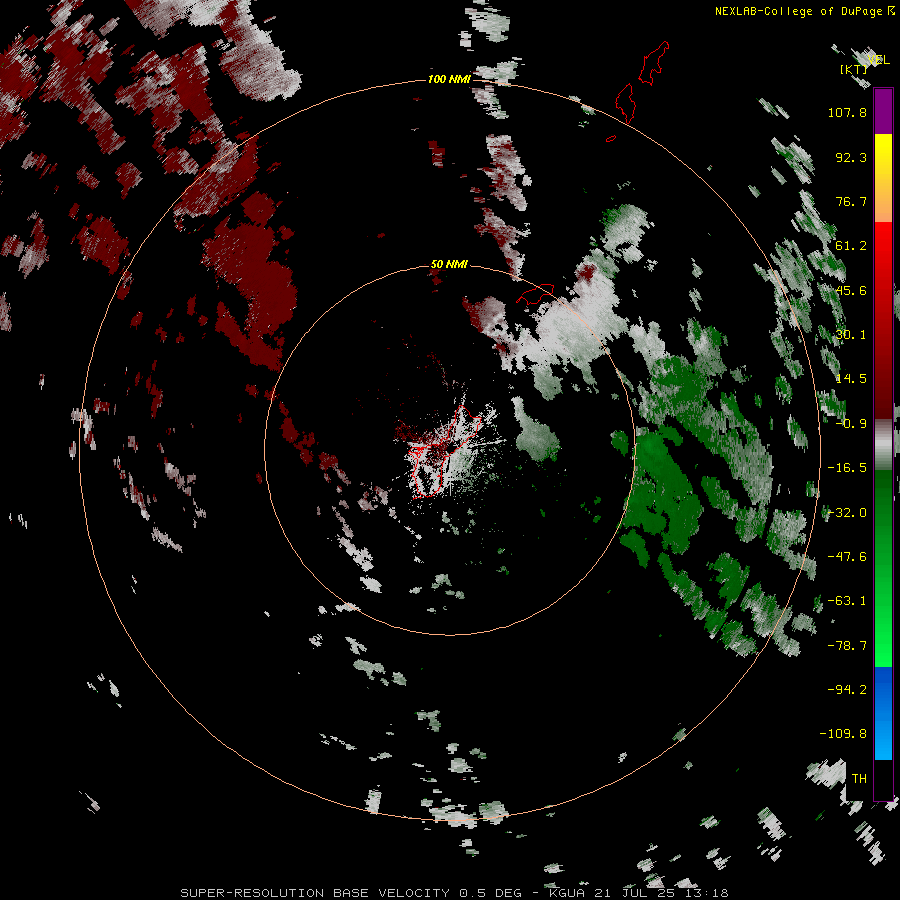Click the 100 NMI range ring label

coord(449,79)
